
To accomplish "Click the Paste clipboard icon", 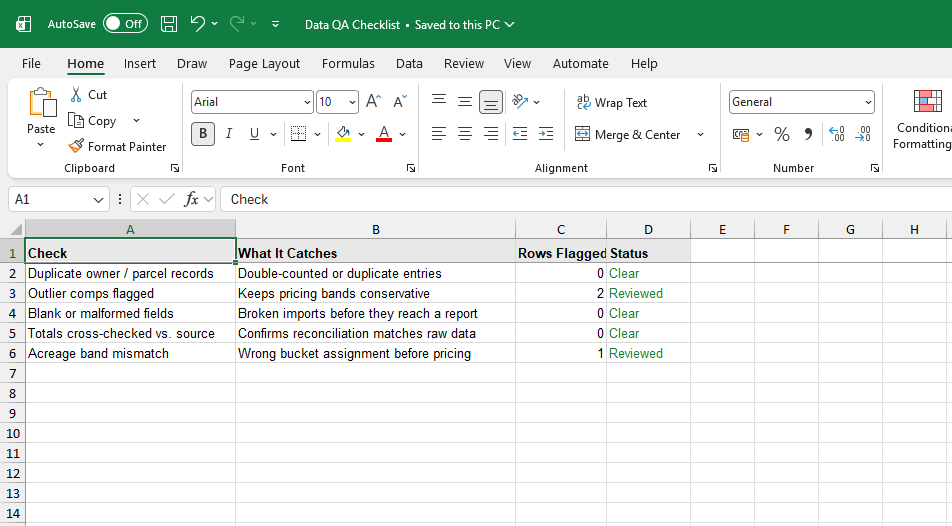I will [x=42, y=102].
